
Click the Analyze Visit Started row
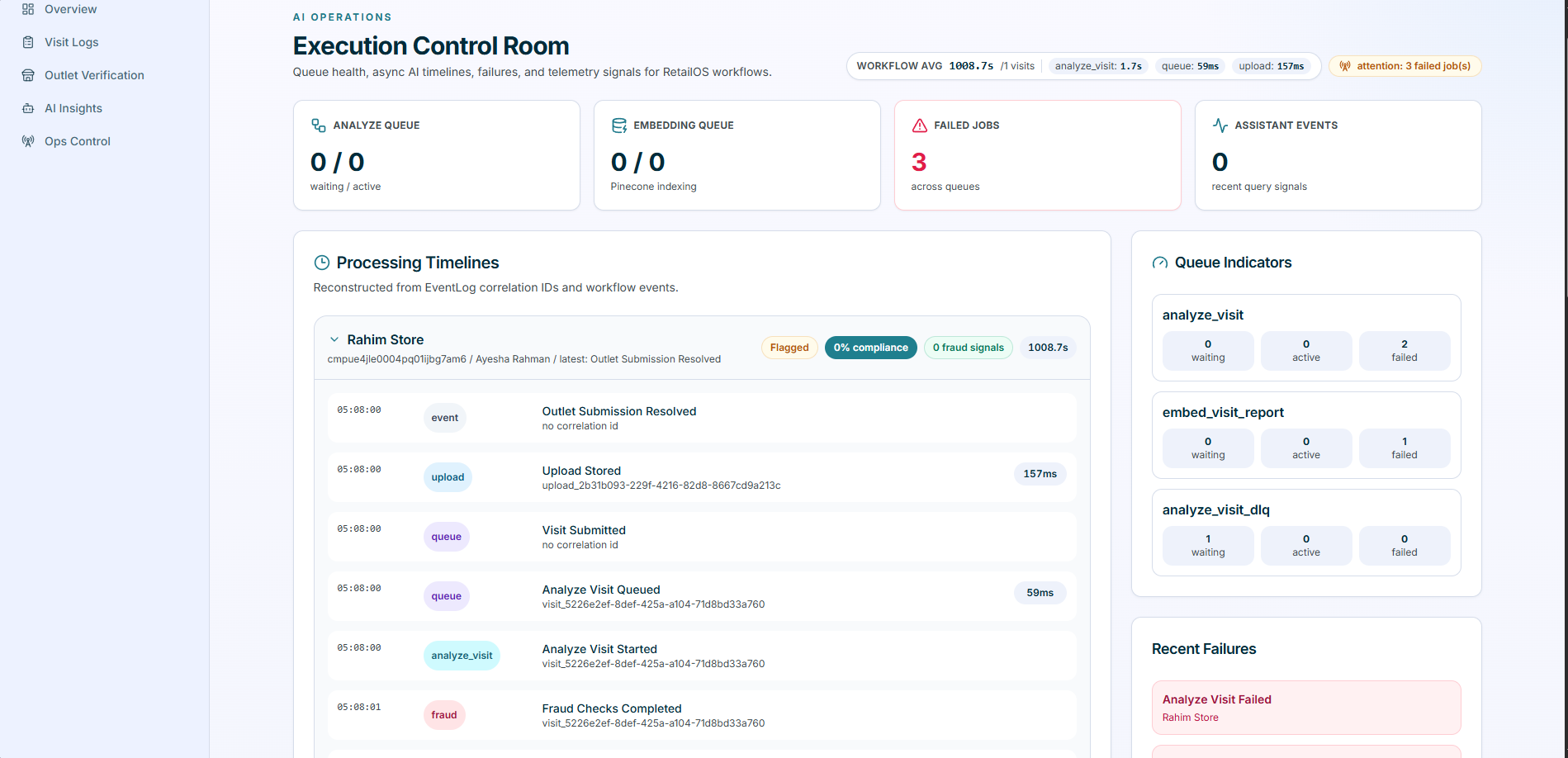pos(702,656)
